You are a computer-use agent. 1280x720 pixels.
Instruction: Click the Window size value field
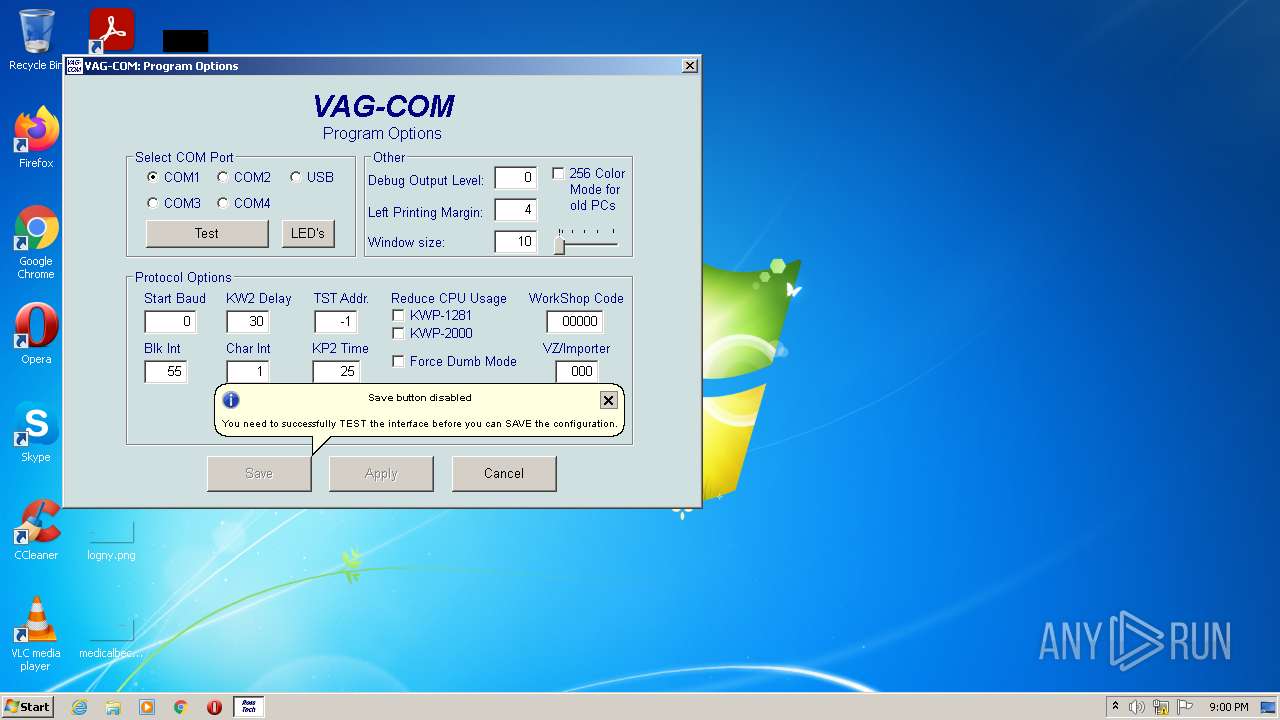pos(516,242)
